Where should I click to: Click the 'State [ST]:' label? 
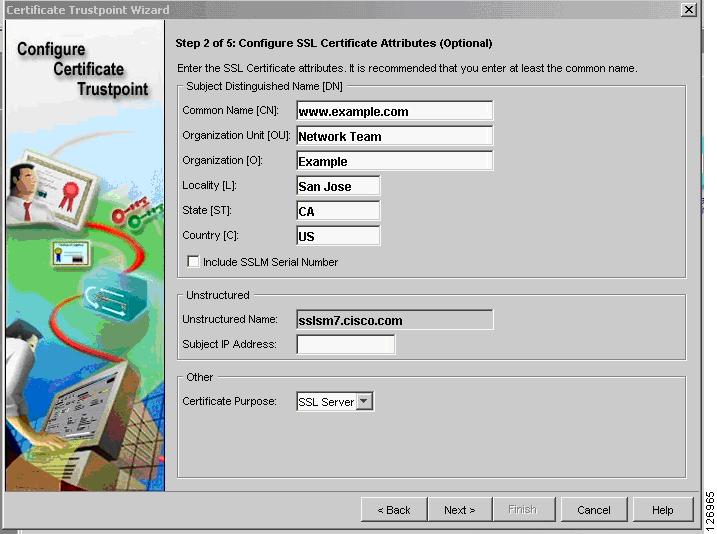tap(207, 210)
